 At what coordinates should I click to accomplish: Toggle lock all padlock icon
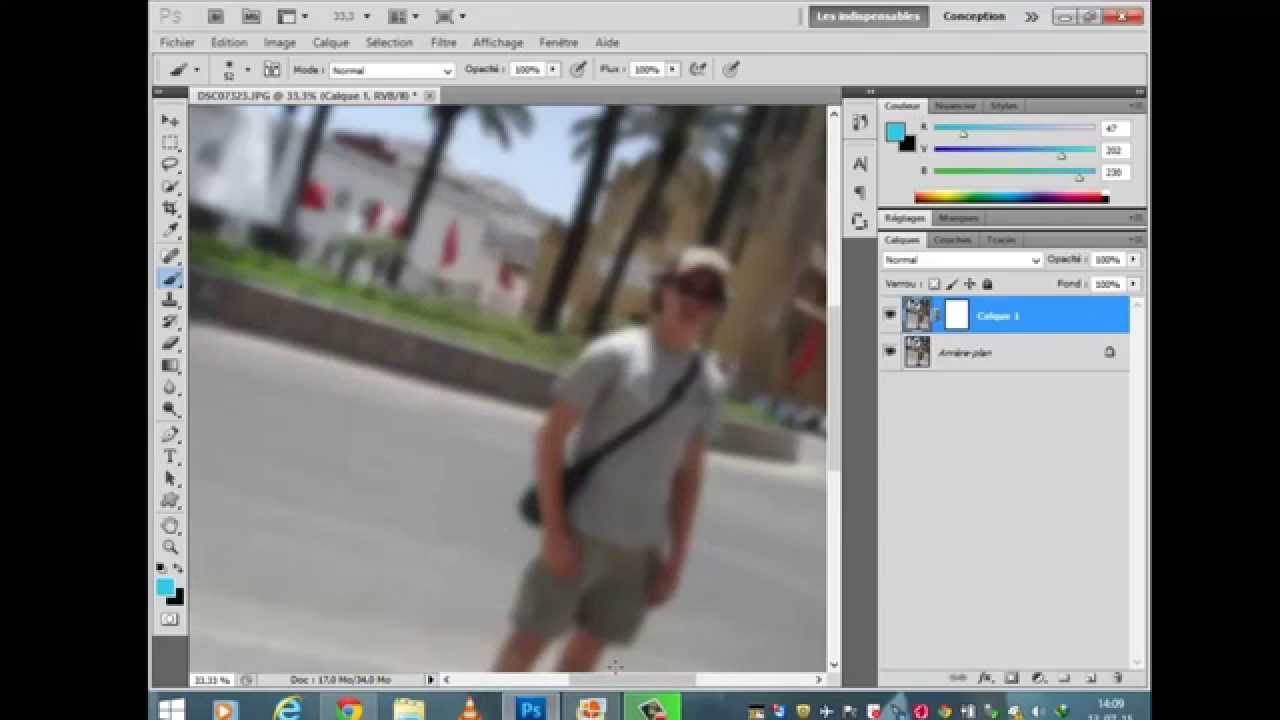tap(987, 285)
